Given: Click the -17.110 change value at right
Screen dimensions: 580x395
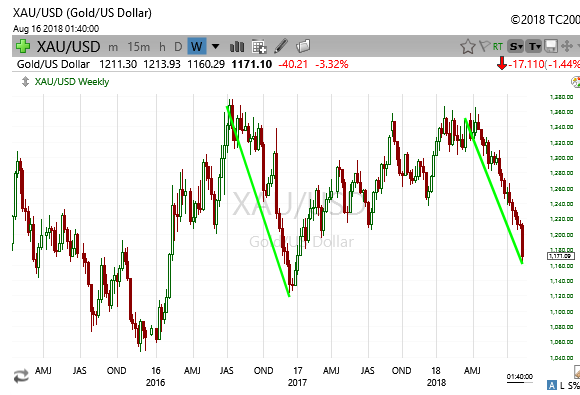Looking at the screenshot, I should 526,64.
